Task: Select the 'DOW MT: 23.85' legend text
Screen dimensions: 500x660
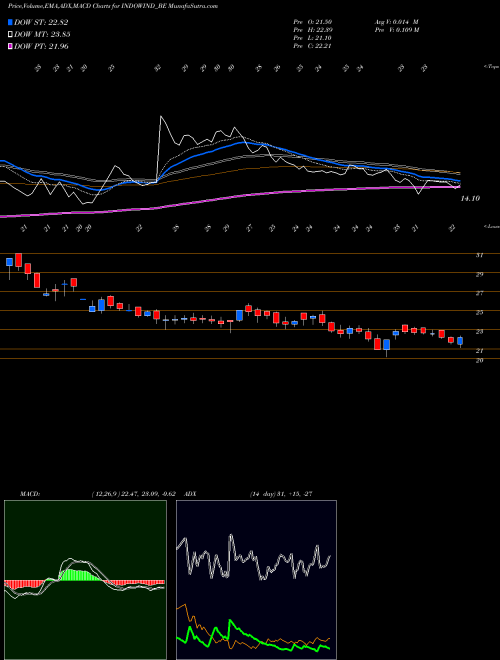Action: click(x=42, y=35)
